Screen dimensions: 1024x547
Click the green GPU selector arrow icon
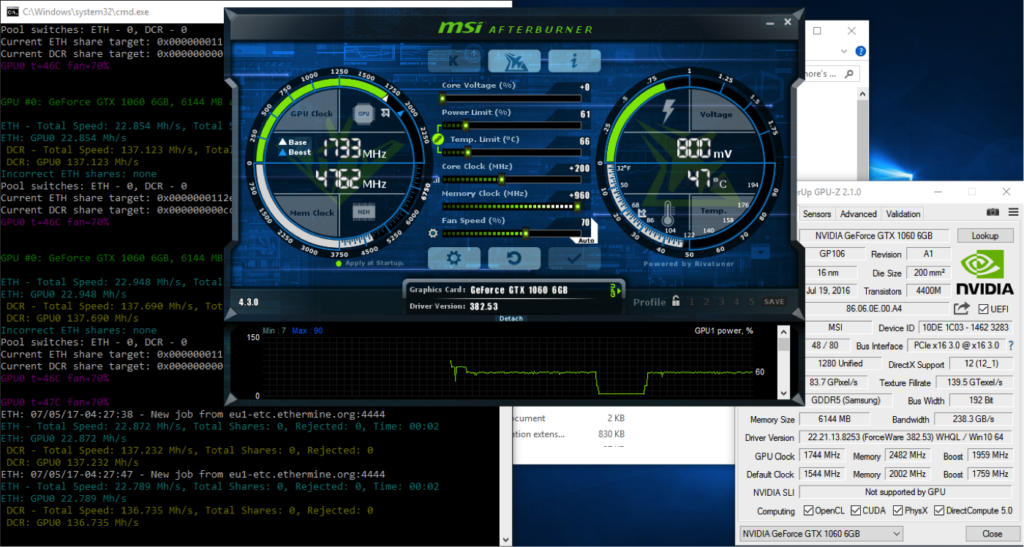pyautogui.click(x=615, y=290)
